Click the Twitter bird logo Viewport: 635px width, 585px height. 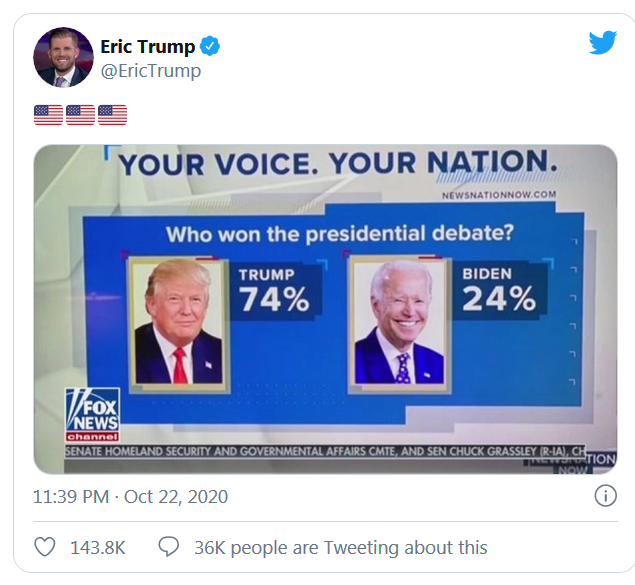pos(602,42)
